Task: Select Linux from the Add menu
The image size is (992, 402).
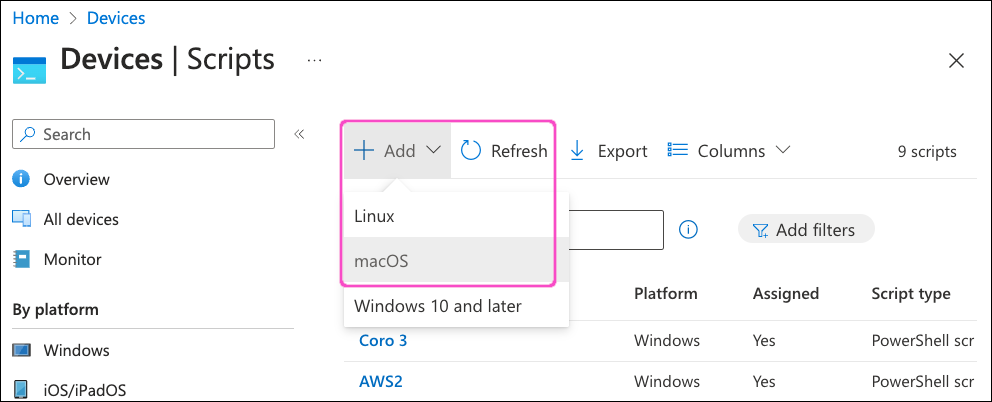Action: pyautogui.click(x=374, y=216)
